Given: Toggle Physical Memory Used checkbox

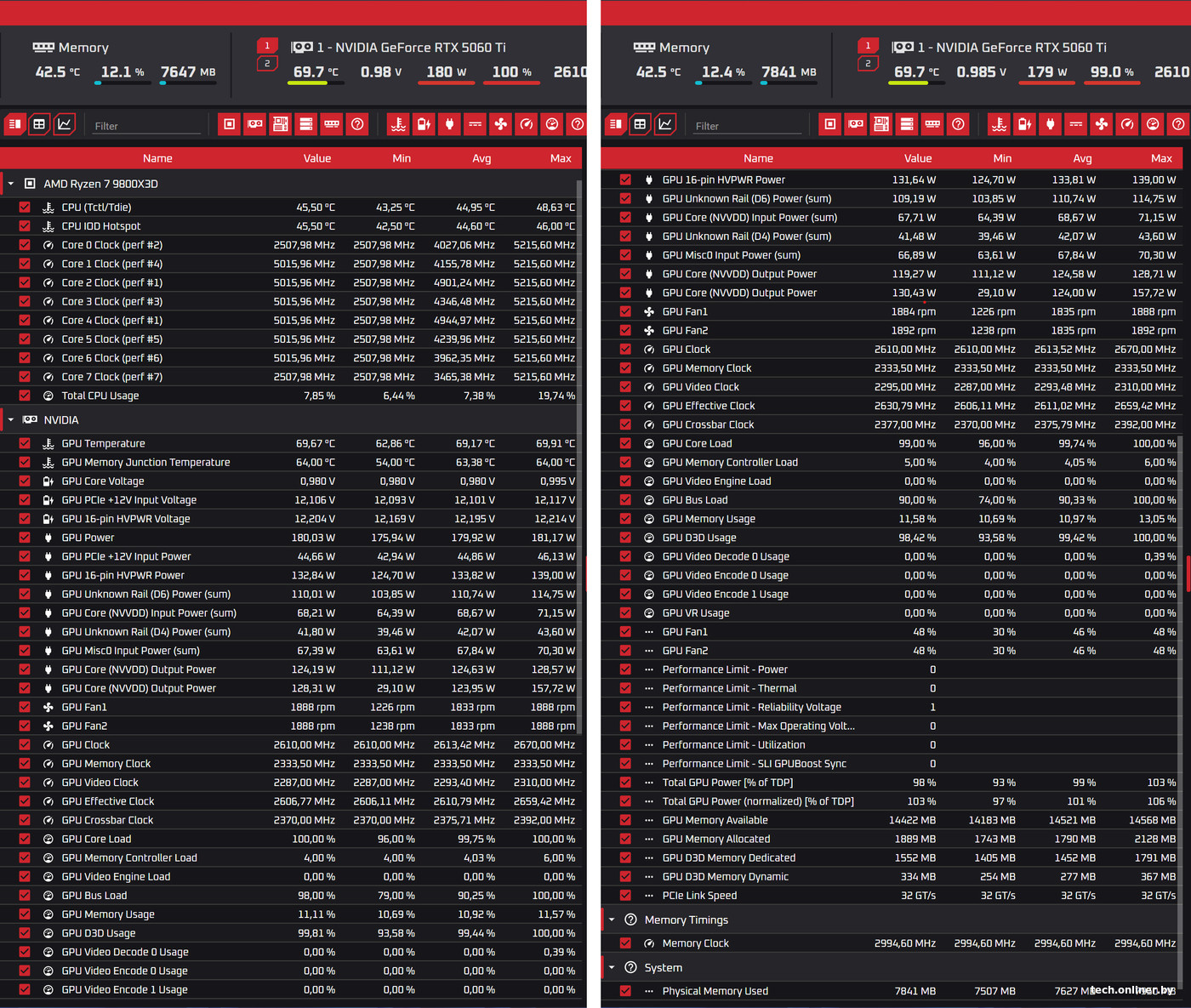Looking at the screenshot, I should tap(625, 991).
